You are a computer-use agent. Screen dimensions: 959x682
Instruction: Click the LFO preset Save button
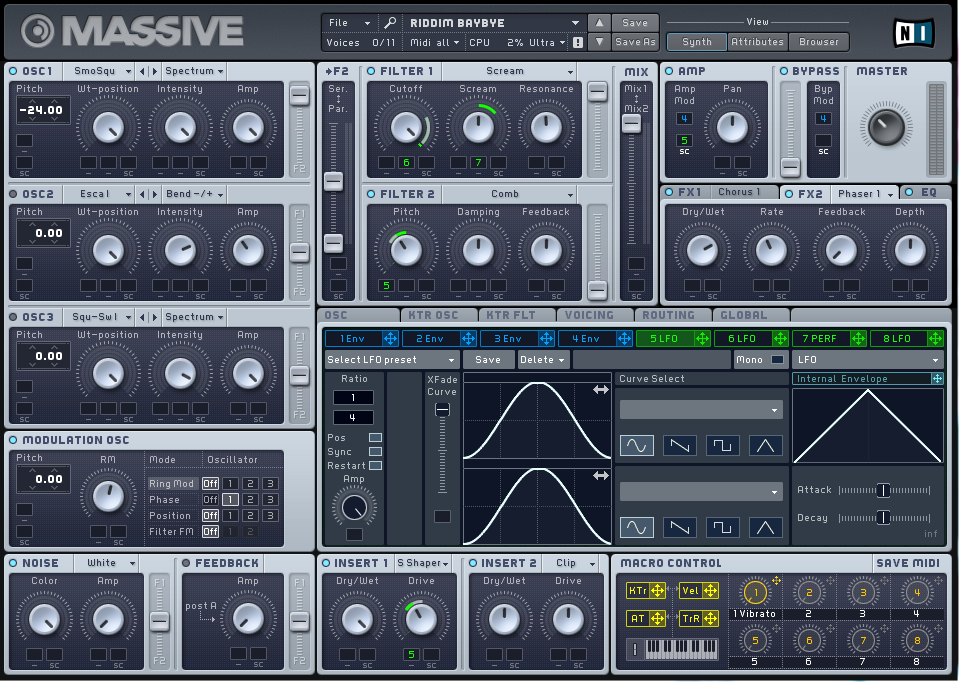[x=488, y=360]
